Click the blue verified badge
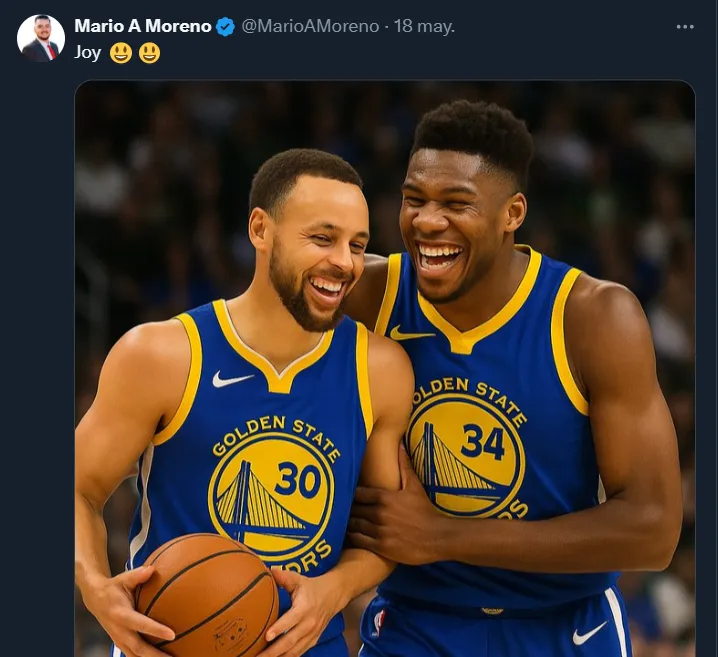The height and width of the screenshot is (657, 718). [226, 27]
